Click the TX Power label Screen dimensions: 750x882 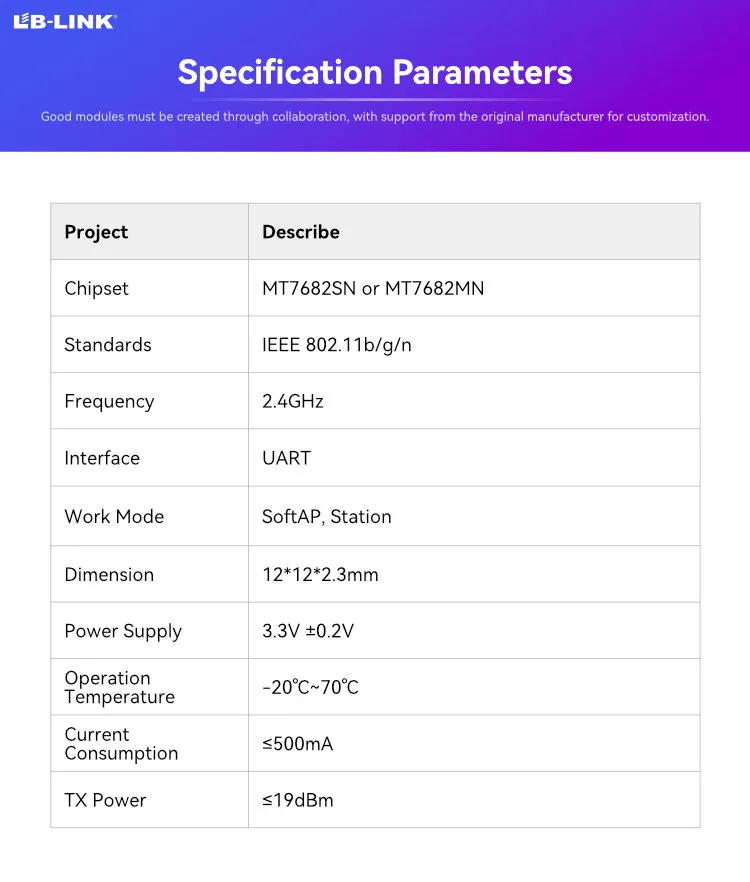point(105,800)
